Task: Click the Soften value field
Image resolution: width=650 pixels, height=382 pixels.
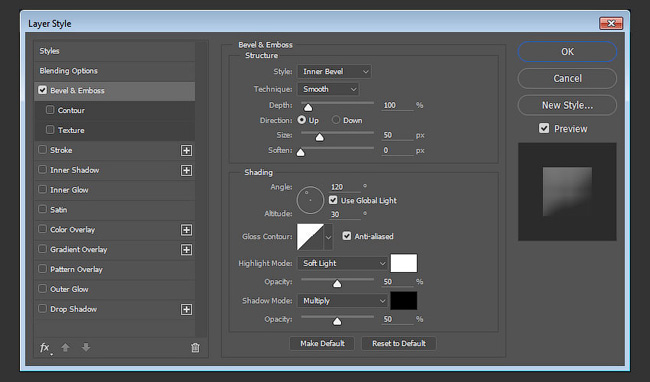Action: [x=397, y=150]
